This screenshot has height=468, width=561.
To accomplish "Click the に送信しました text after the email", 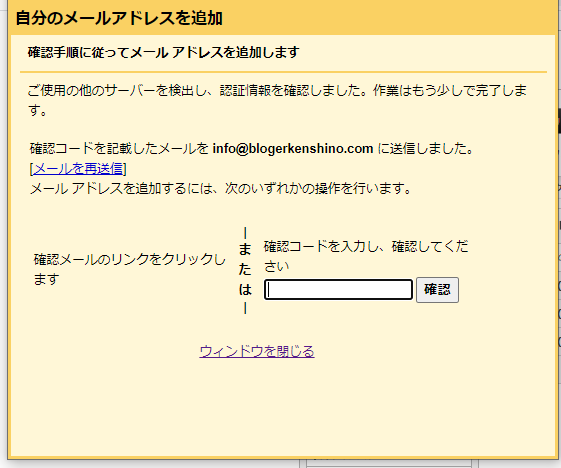I will coord(426,148).
